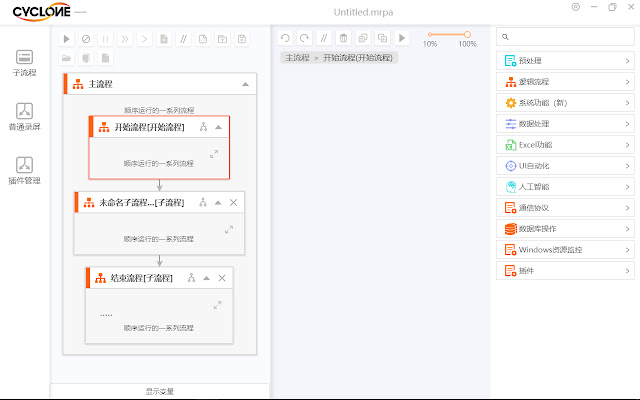Collapse the 未命名子流程 node
The height and width of the screenshot is (400, 640).
click(218, 203)
